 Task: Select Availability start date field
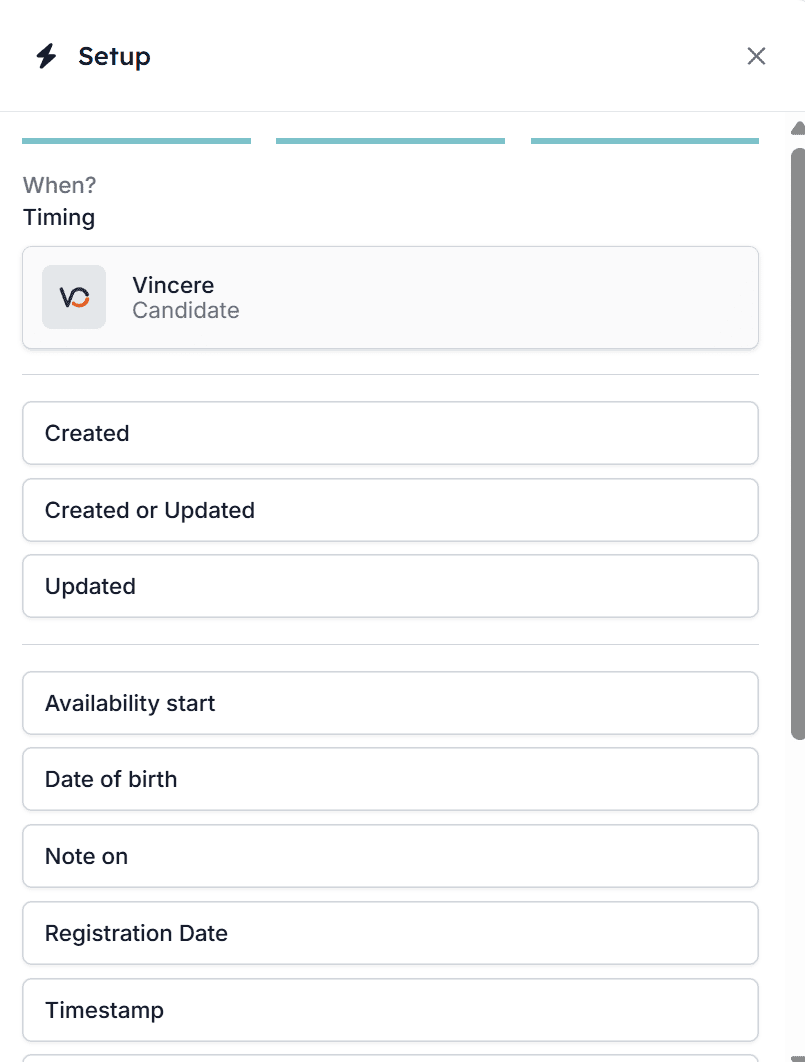[x=390, y=703]
